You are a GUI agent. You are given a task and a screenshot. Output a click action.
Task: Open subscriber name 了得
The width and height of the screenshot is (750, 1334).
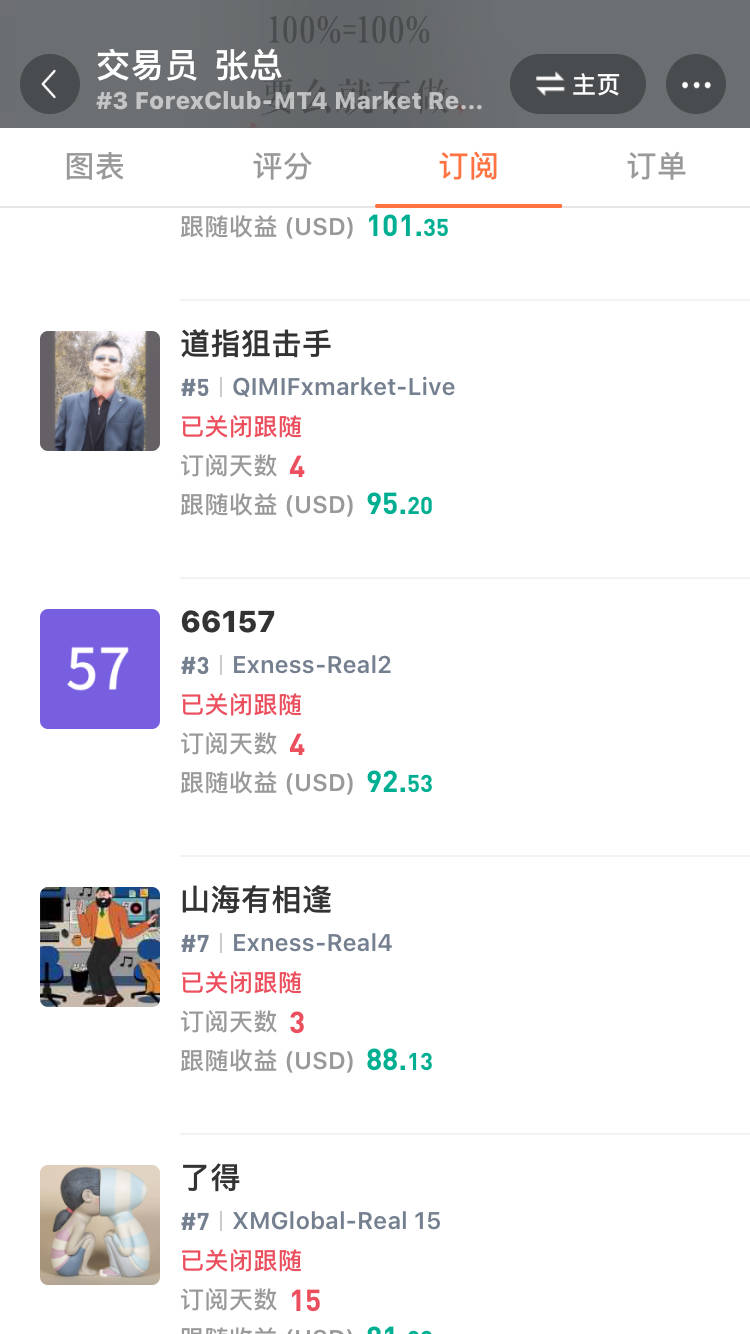[211, 1178]
